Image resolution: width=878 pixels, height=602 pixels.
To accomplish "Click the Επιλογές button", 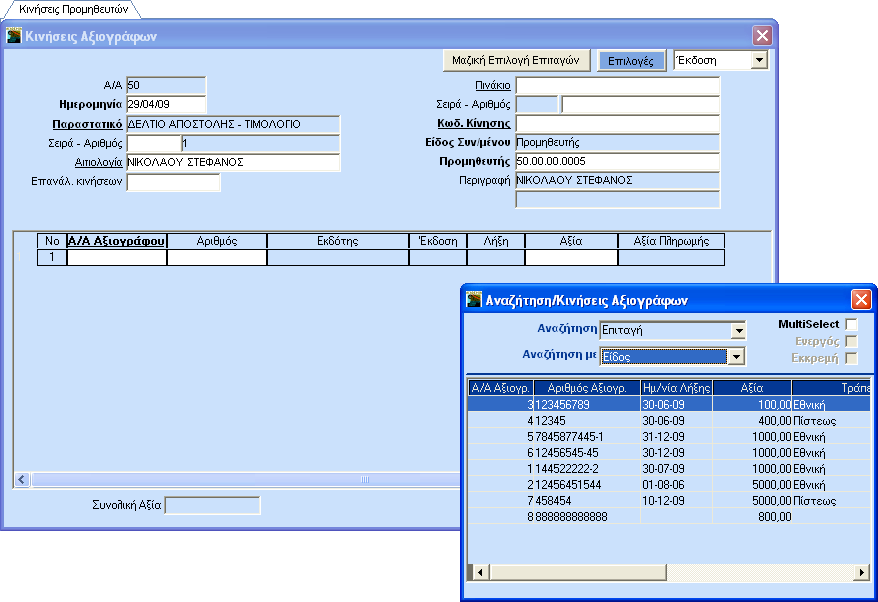I will click(631, 60).
